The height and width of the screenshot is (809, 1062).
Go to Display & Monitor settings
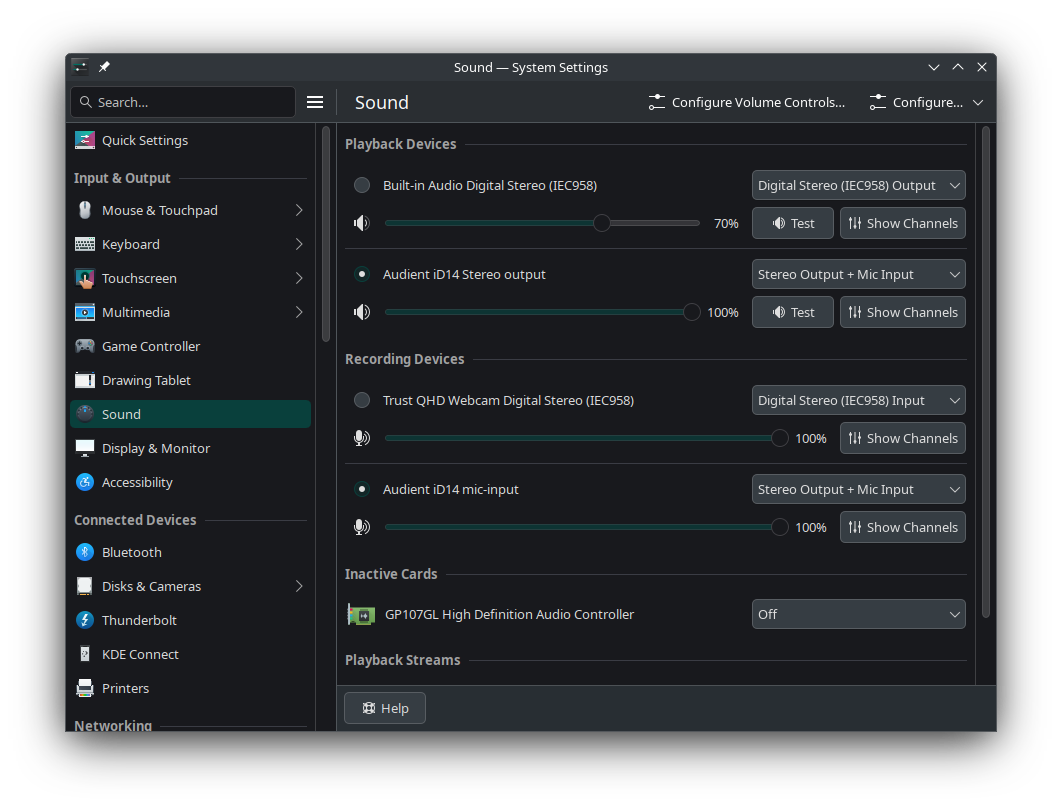pyautogui.click(x=156, y=448)
